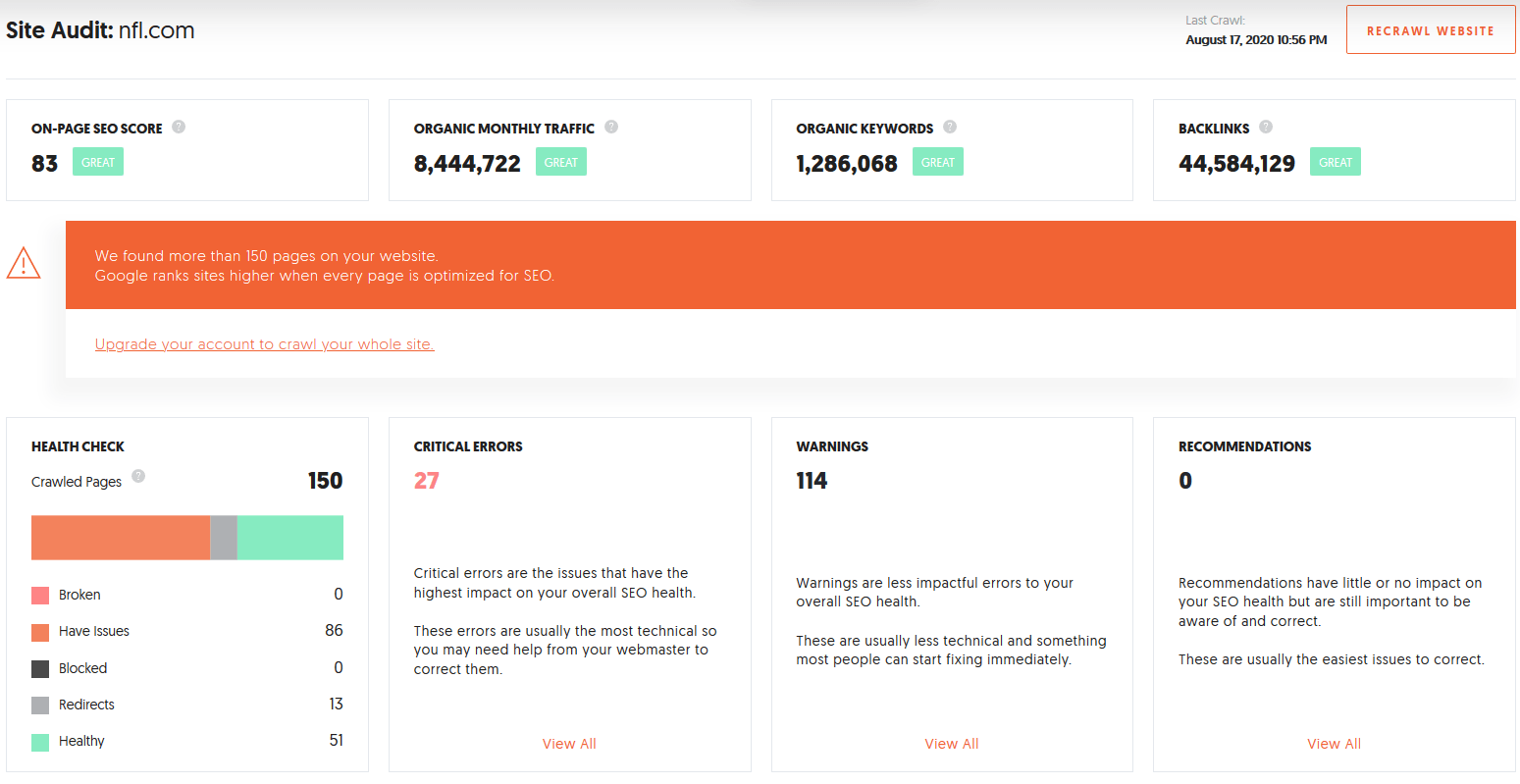This screenshot has height=784, width=1520.
Task: Click the Critical Errors card title
Action: (468, 446)
